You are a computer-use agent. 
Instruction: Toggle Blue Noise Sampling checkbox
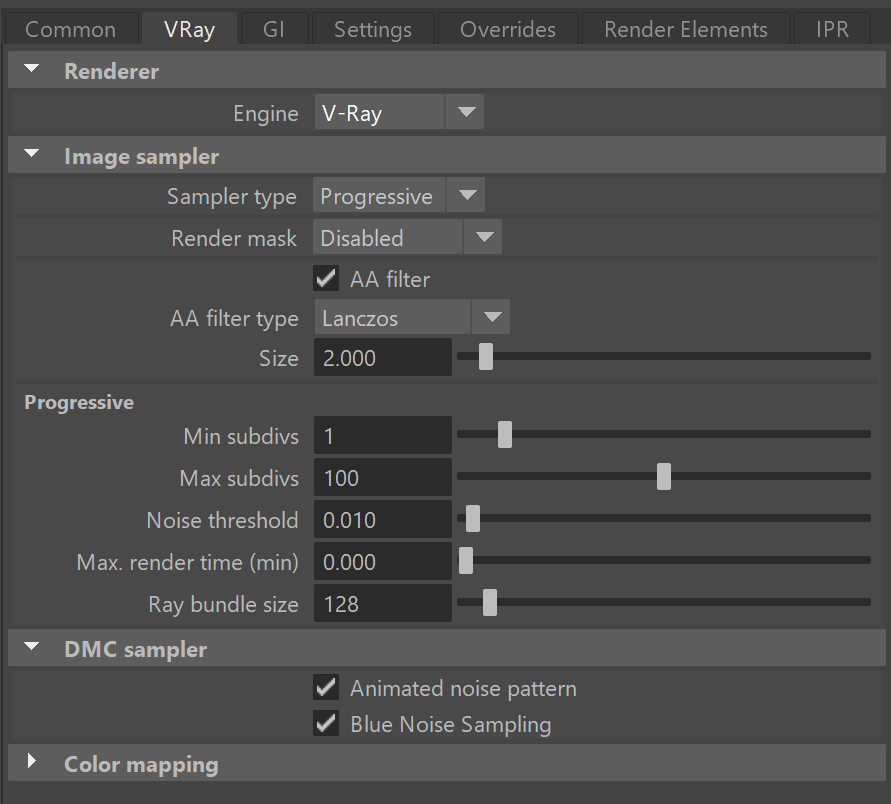click(326, 723)
